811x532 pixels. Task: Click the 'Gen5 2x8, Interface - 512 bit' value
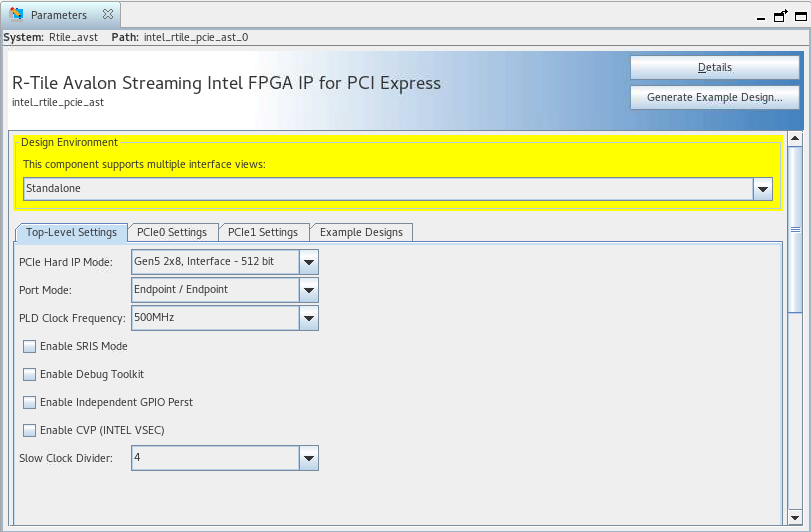pos(204,262)
